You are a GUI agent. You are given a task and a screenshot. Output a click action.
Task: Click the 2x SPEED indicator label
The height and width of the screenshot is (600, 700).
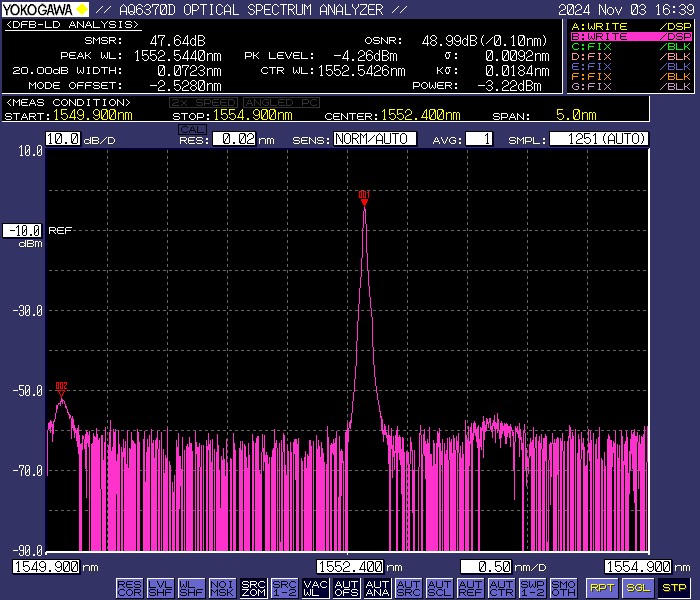click(204, 103)
